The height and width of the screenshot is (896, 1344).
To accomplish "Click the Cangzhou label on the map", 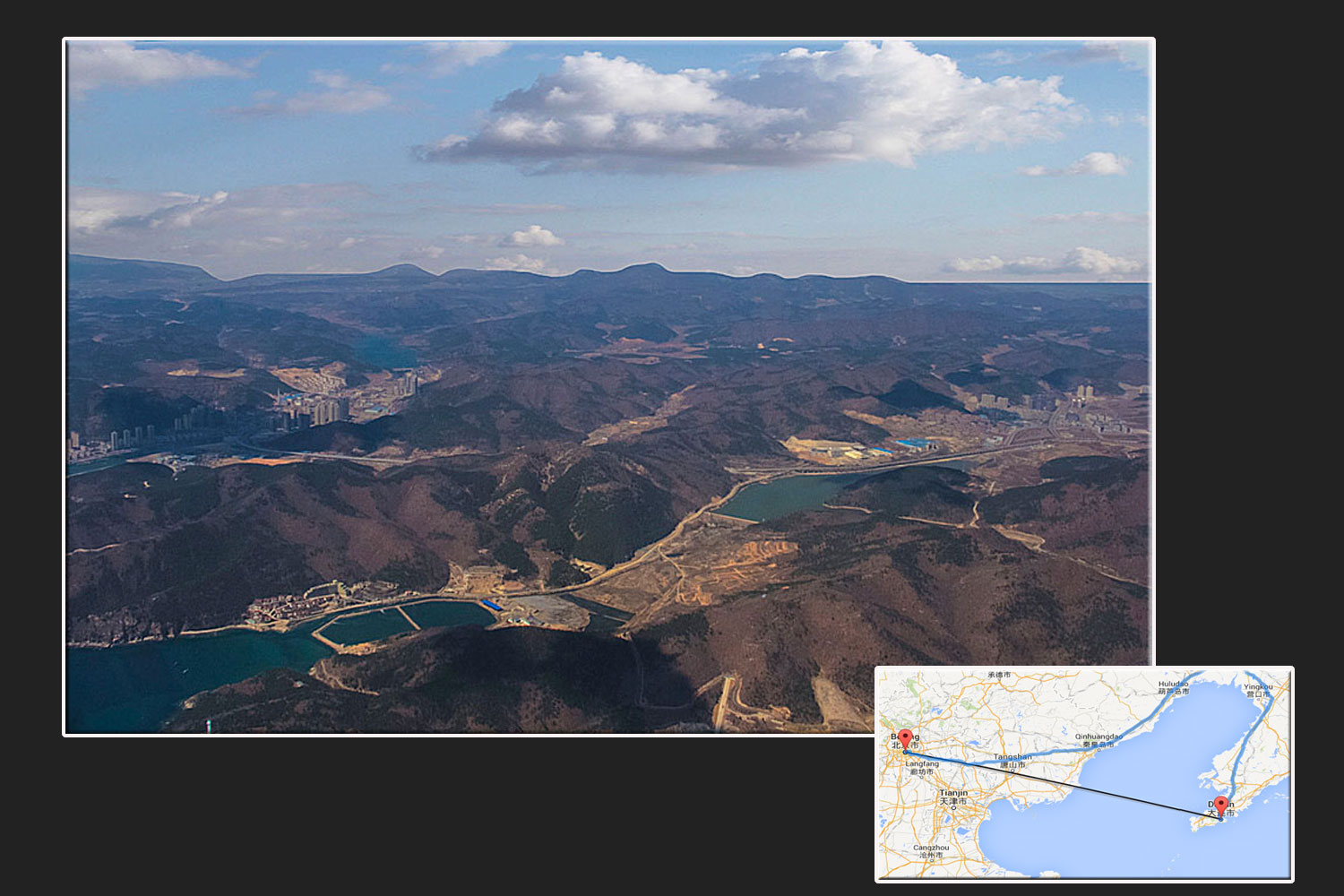I will (931, 851).
